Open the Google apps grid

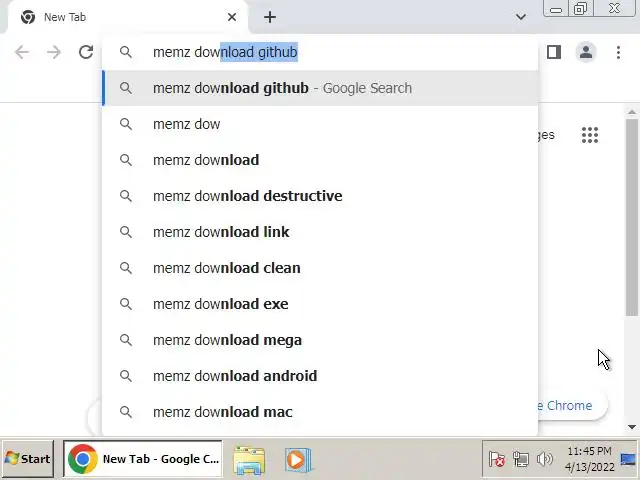pyautogui.click(x=590, y=135)
